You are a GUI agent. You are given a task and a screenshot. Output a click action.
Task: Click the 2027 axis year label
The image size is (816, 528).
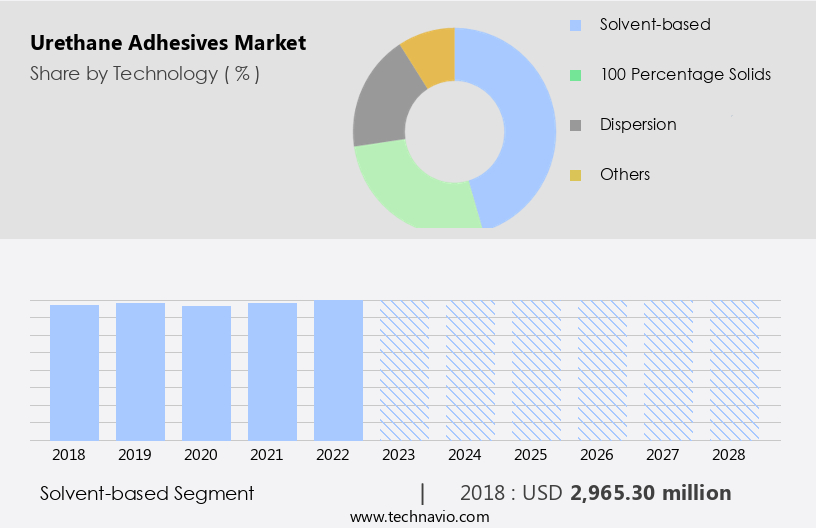[x=662, y=455]
